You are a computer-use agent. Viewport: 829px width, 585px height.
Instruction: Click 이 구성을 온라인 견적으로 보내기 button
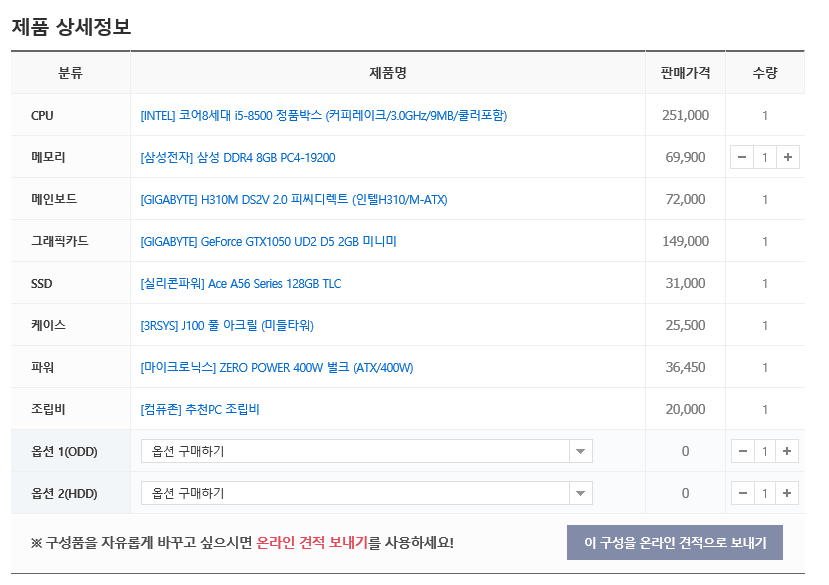coord(675,543)
